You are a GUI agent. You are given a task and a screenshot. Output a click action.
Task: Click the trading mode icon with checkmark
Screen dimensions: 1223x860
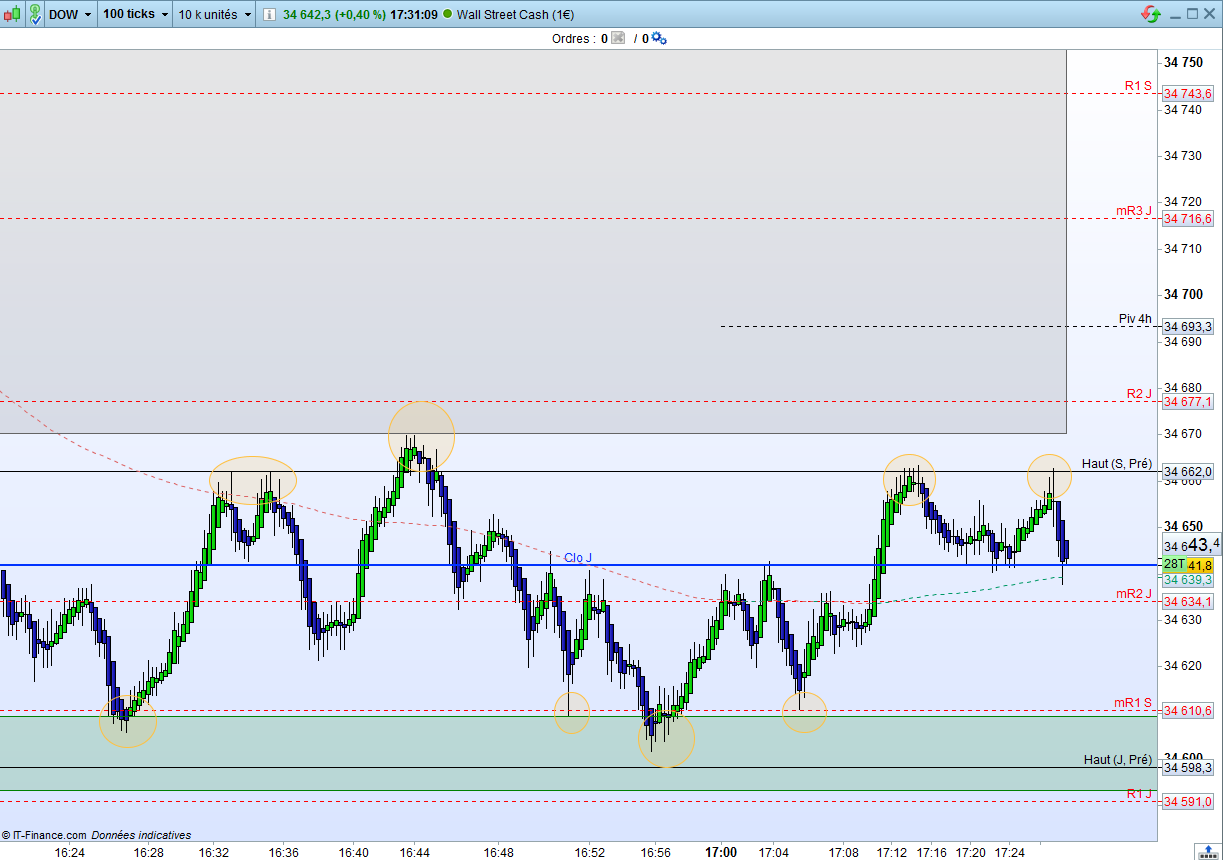(35, 14)
